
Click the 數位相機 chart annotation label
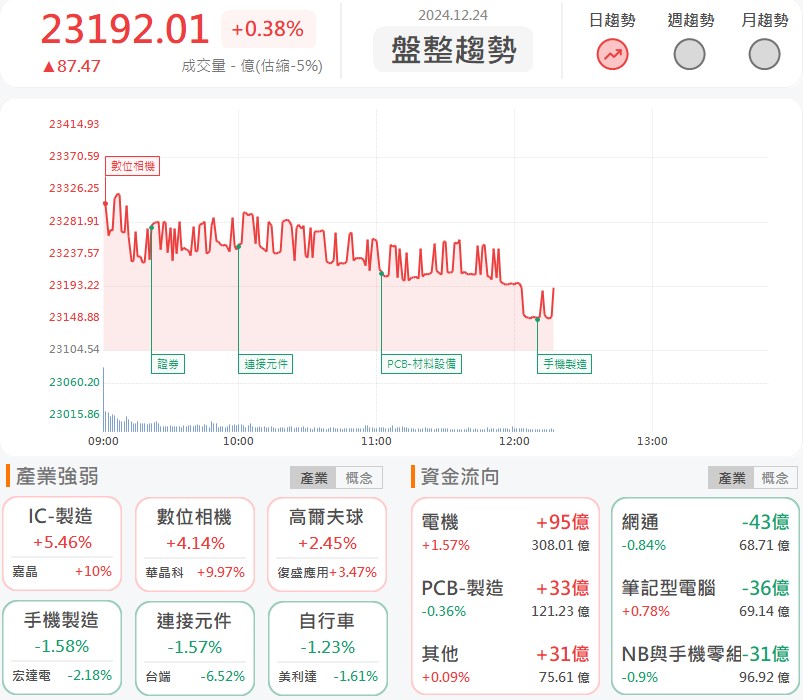tap(133, 166)
